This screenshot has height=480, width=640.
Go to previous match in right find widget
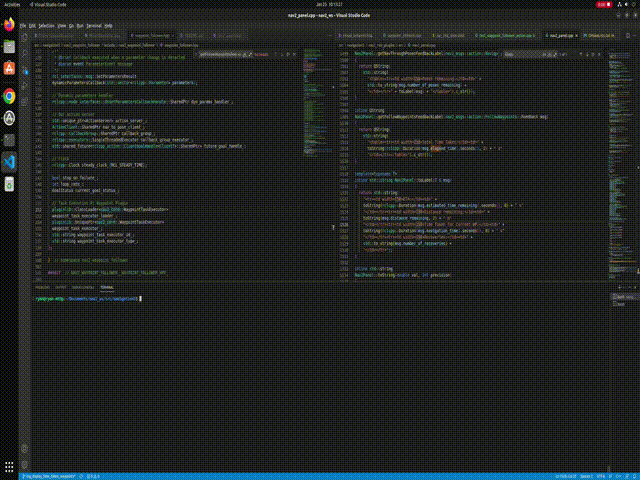click(581, 54)
